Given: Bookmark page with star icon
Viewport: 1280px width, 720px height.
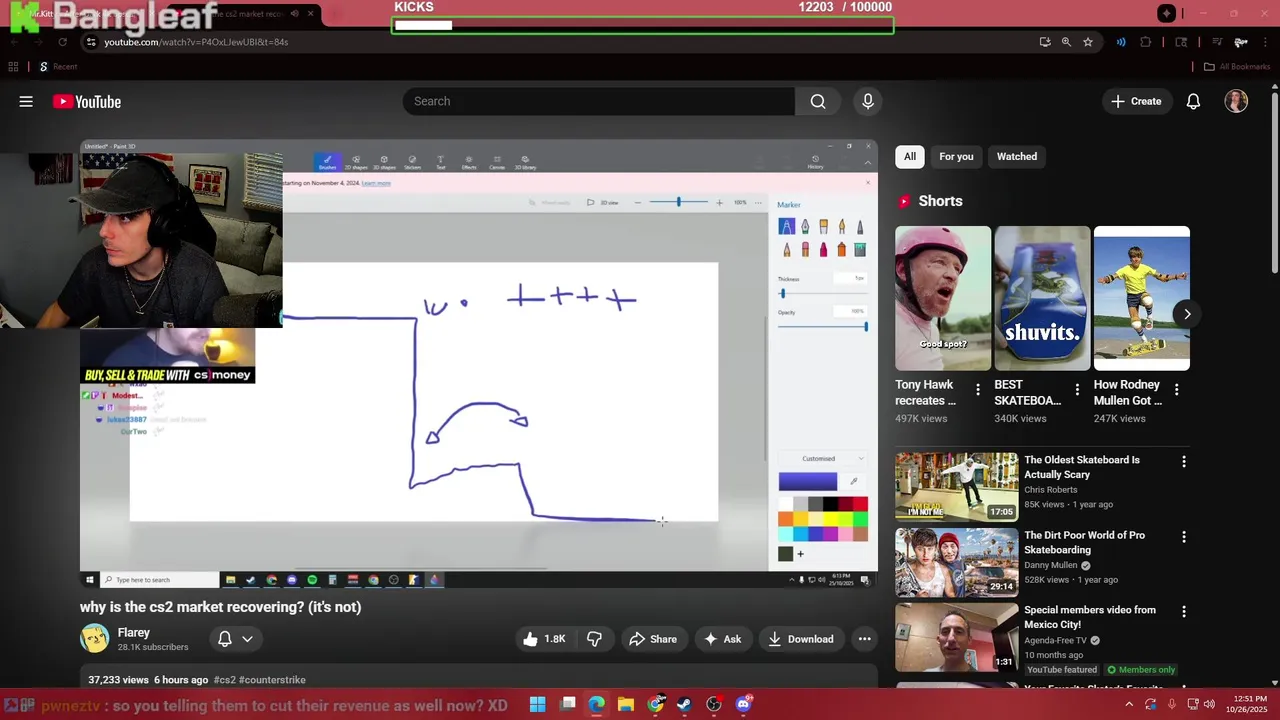Looking at the screenshot, I should (1088, 42).
